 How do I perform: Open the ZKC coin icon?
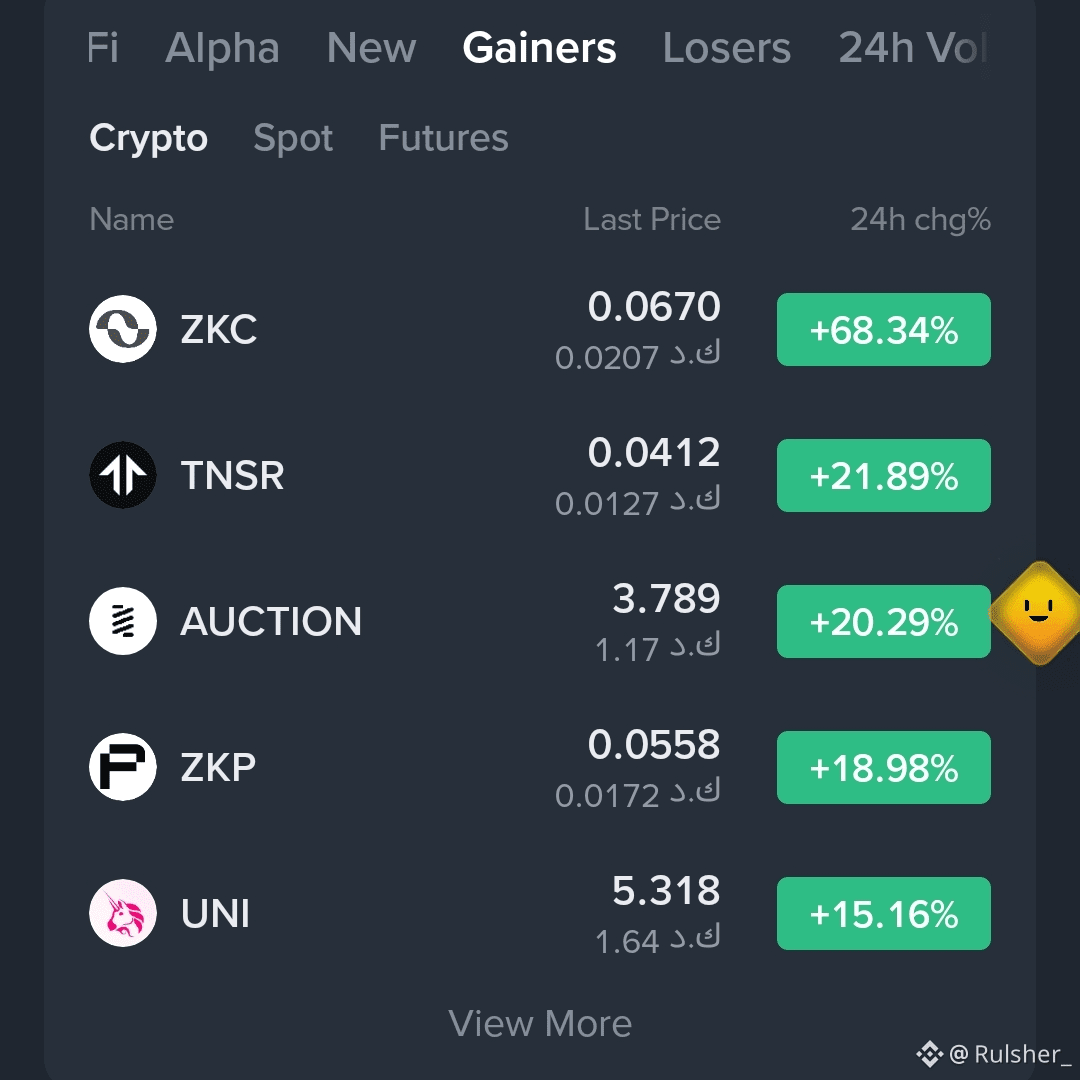(123, 329)
